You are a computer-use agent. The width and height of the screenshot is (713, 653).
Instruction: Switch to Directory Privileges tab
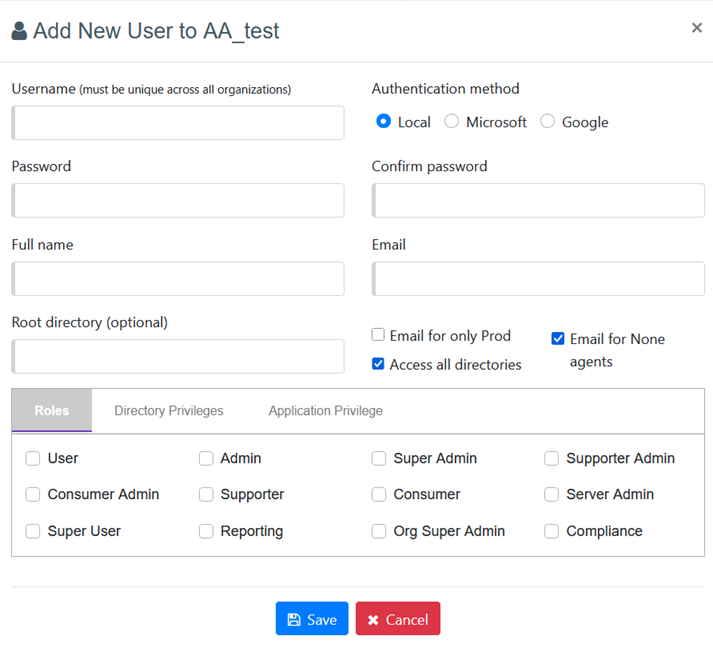tap(169, 411)
